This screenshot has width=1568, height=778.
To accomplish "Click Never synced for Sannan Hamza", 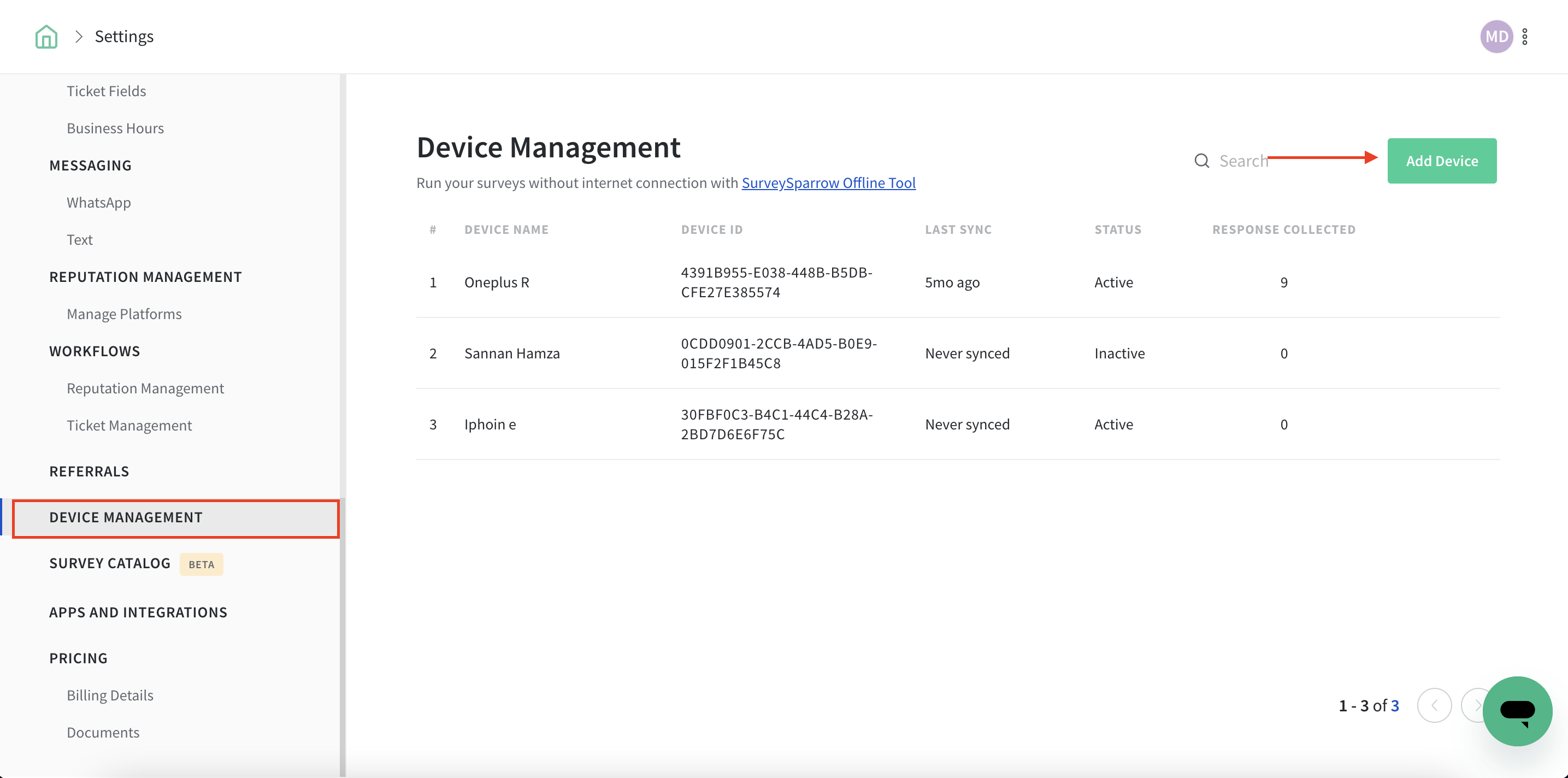I will point(967,353).
